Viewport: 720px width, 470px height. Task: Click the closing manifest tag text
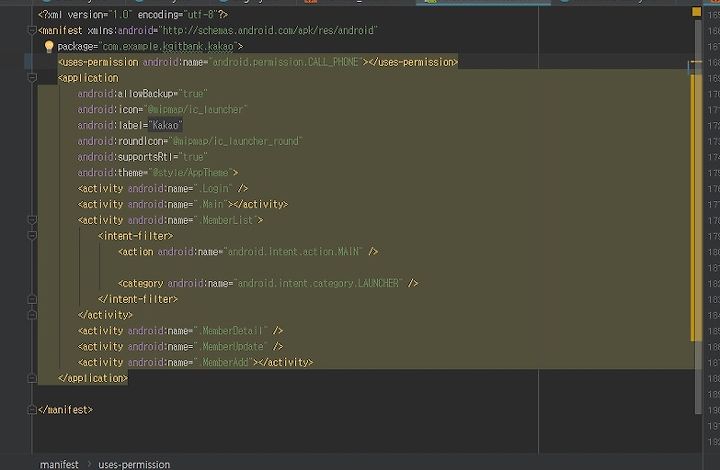pyautogui.click(x=65, y=410)
